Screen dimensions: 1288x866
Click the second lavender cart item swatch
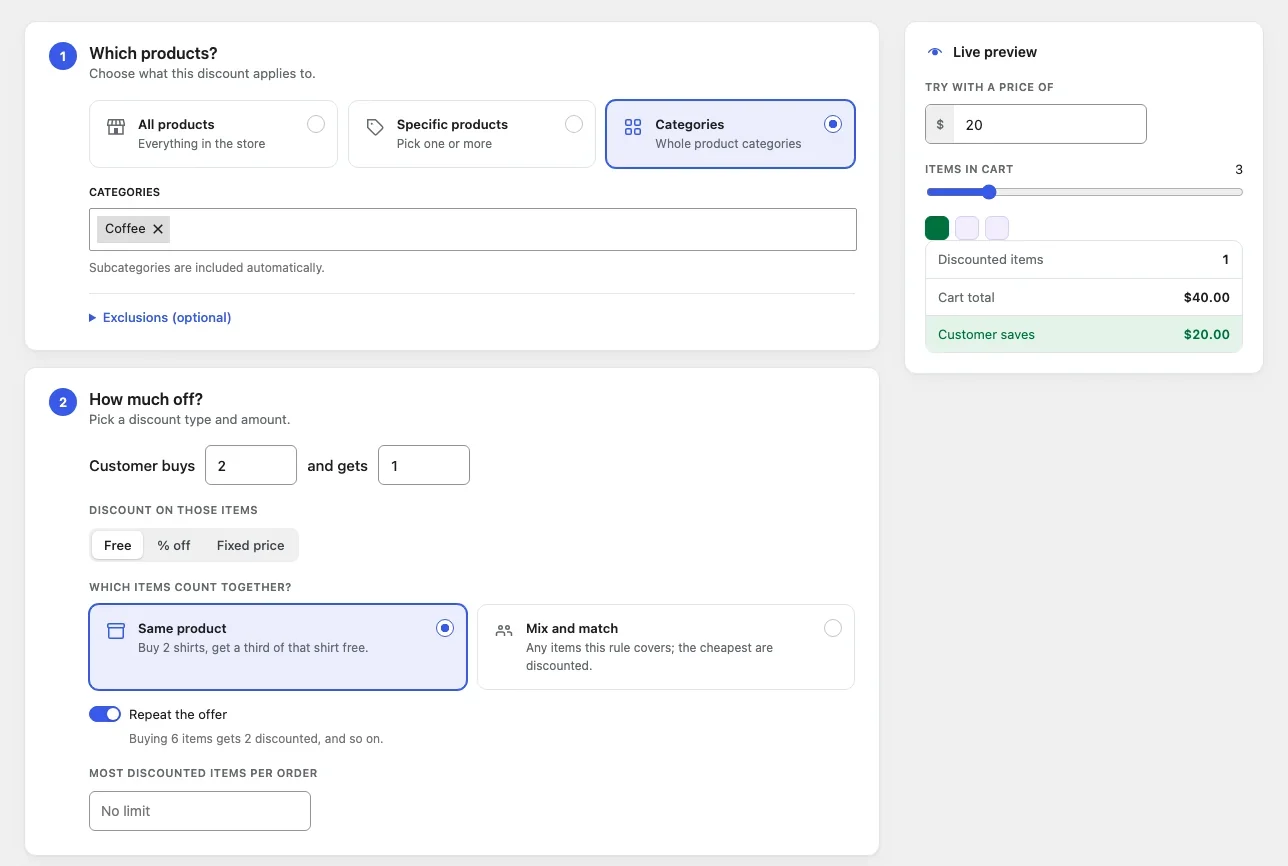click(x=967, y=228)
